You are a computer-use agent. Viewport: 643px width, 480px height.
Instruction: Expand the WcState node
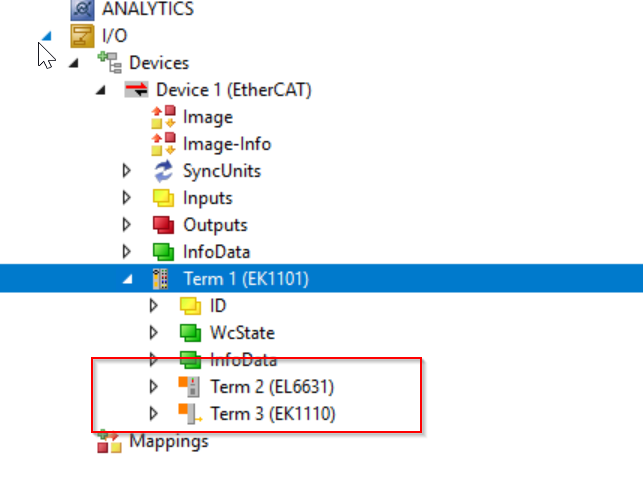pos(154,332)
